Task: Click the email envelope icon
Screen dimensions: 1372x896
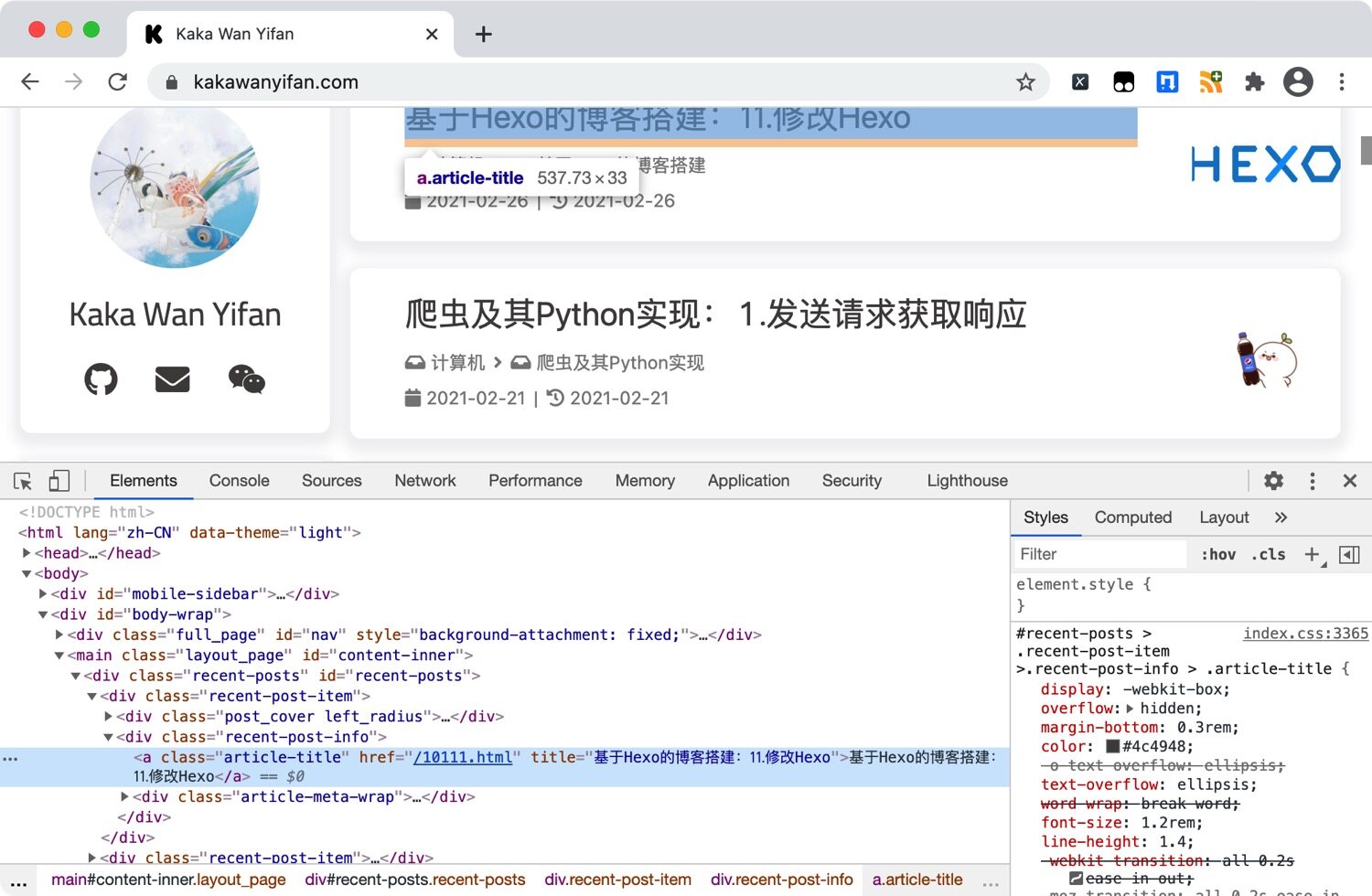Action: click(172, 379)
